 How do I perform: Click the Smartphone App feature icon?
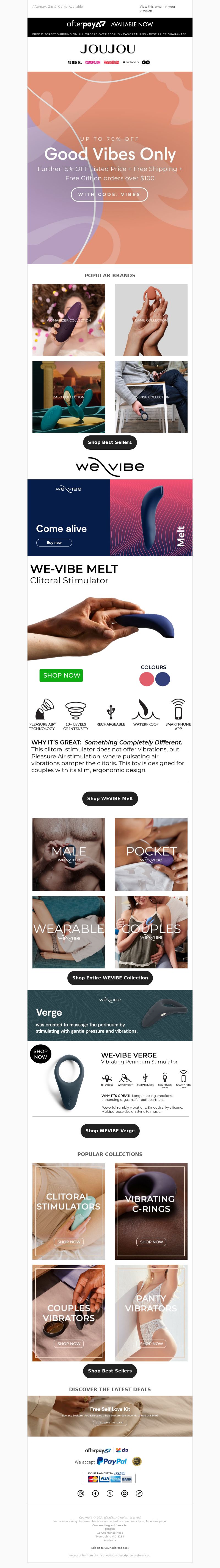(178, 709)
